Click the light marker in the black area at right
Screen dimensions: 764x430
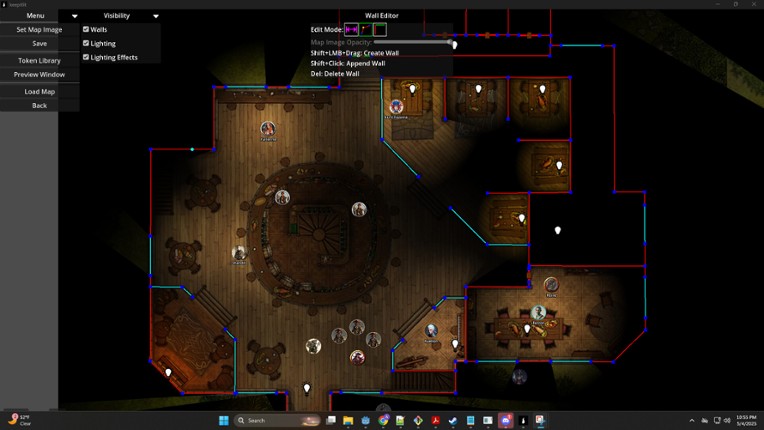558,231
